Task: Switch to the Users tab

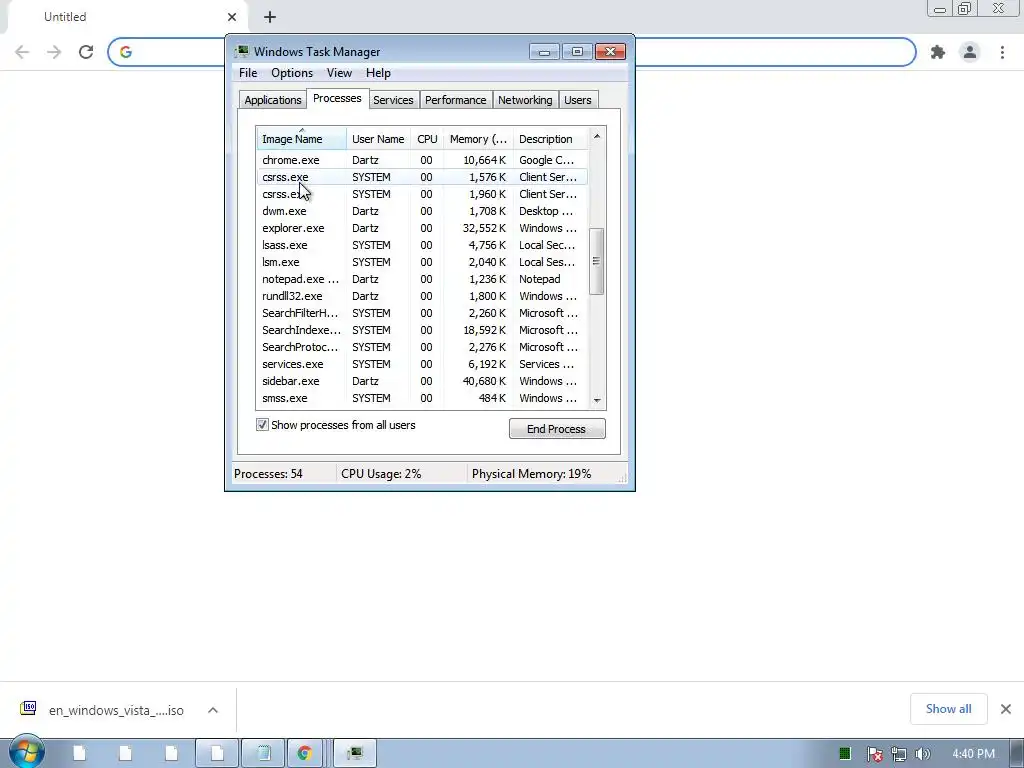Action: click(x=577, y=100)
